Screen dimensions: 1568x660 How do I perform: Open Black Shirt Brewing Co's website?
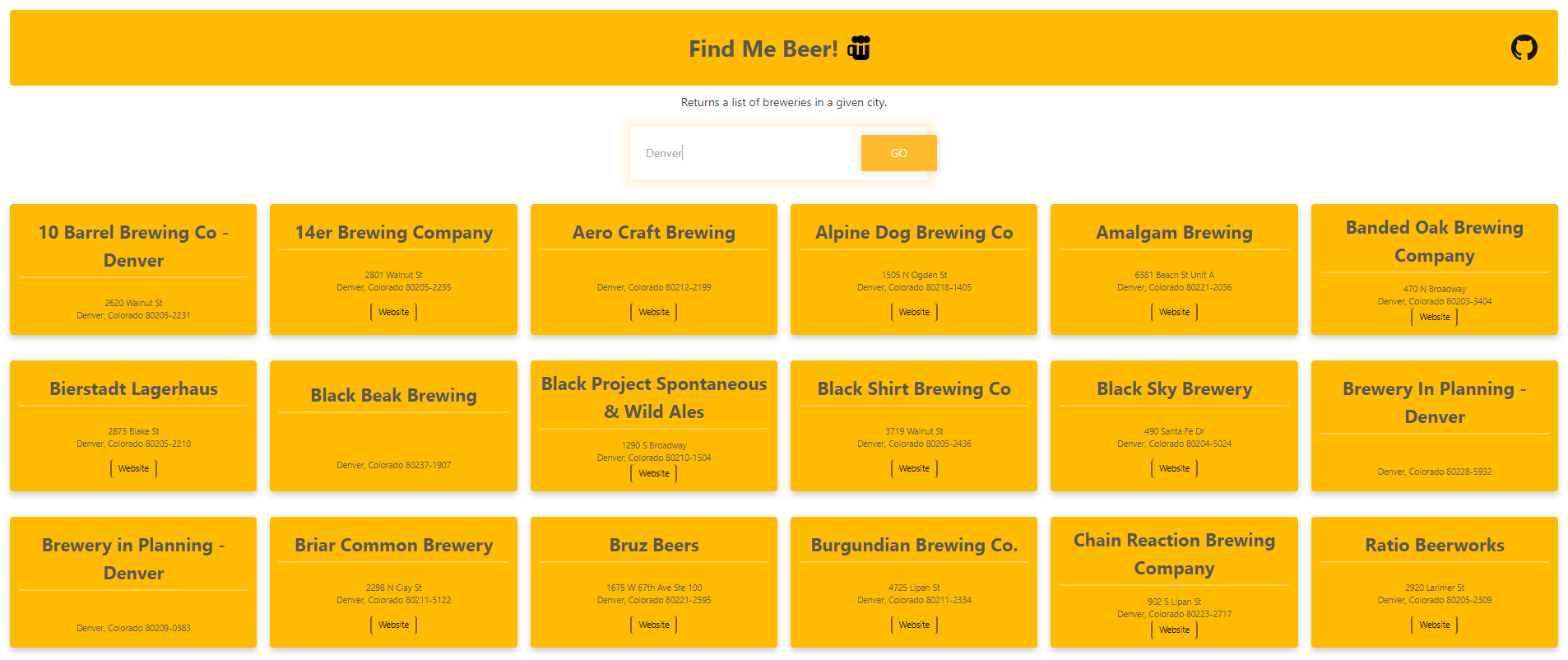click(913, 468)
